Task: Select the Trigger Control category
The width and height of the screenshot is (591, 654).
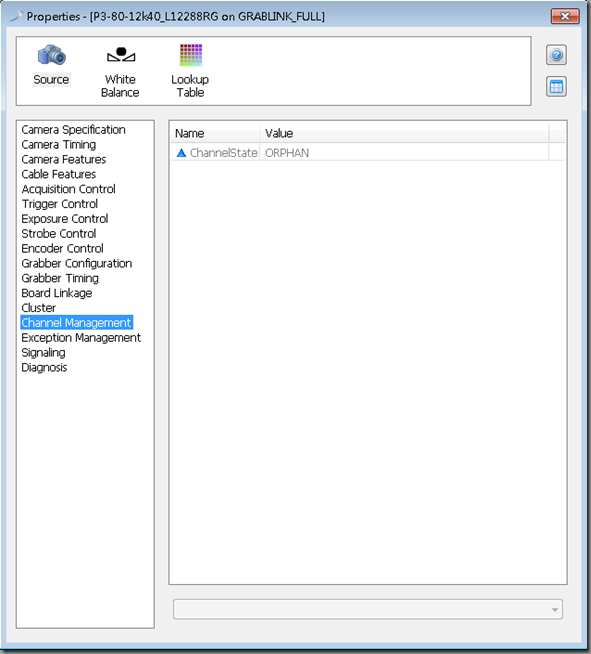Action: [x=60, y=204]
